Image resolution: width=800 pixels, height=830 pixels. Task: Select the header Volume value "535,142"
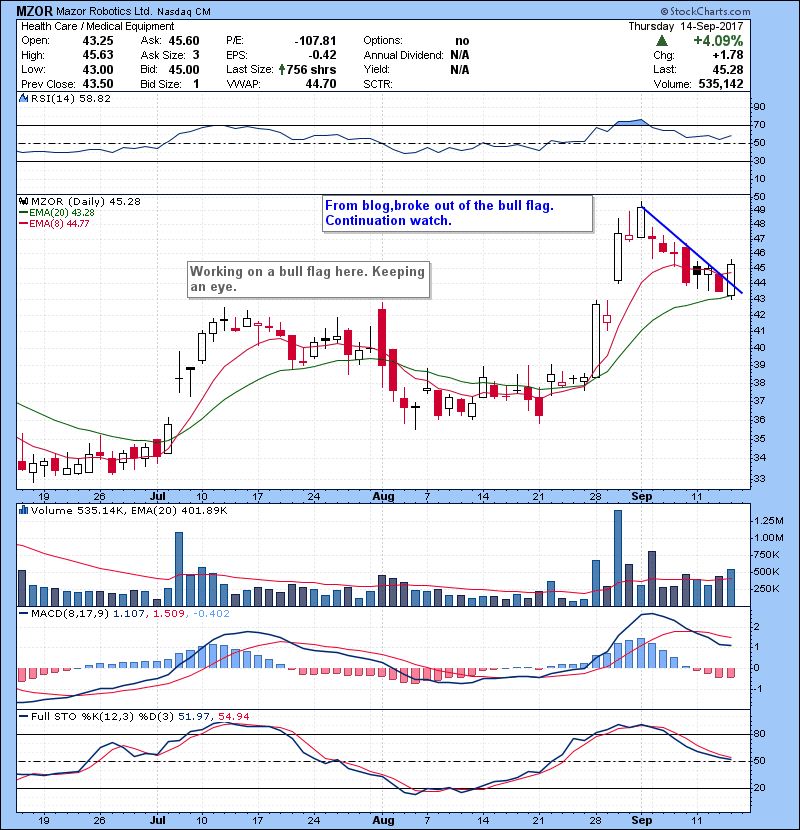pos(721,84)
